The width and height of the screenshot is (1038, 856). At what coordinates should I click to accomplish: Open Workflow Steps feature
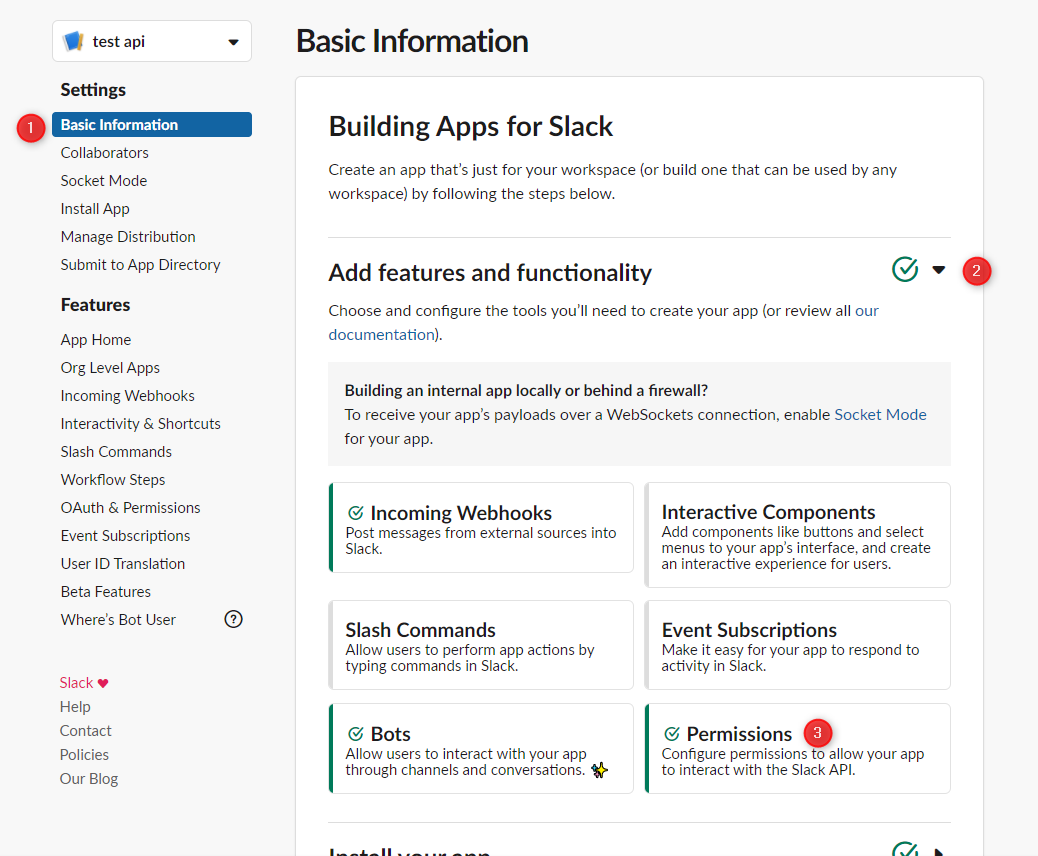113,480
